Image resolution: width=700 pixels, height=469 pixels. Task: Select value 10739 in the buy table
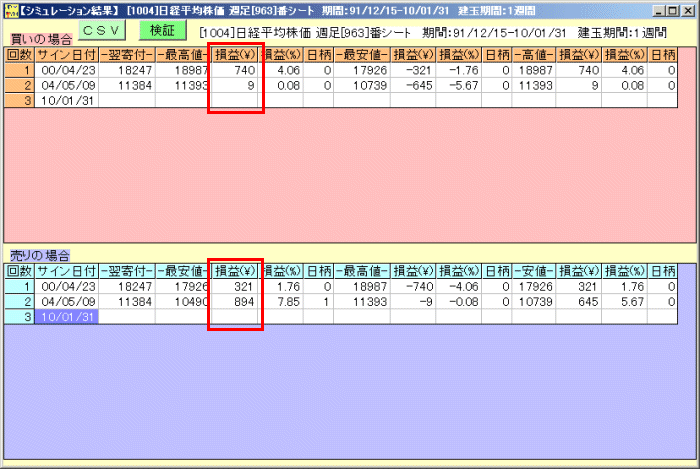pos(362,85)
